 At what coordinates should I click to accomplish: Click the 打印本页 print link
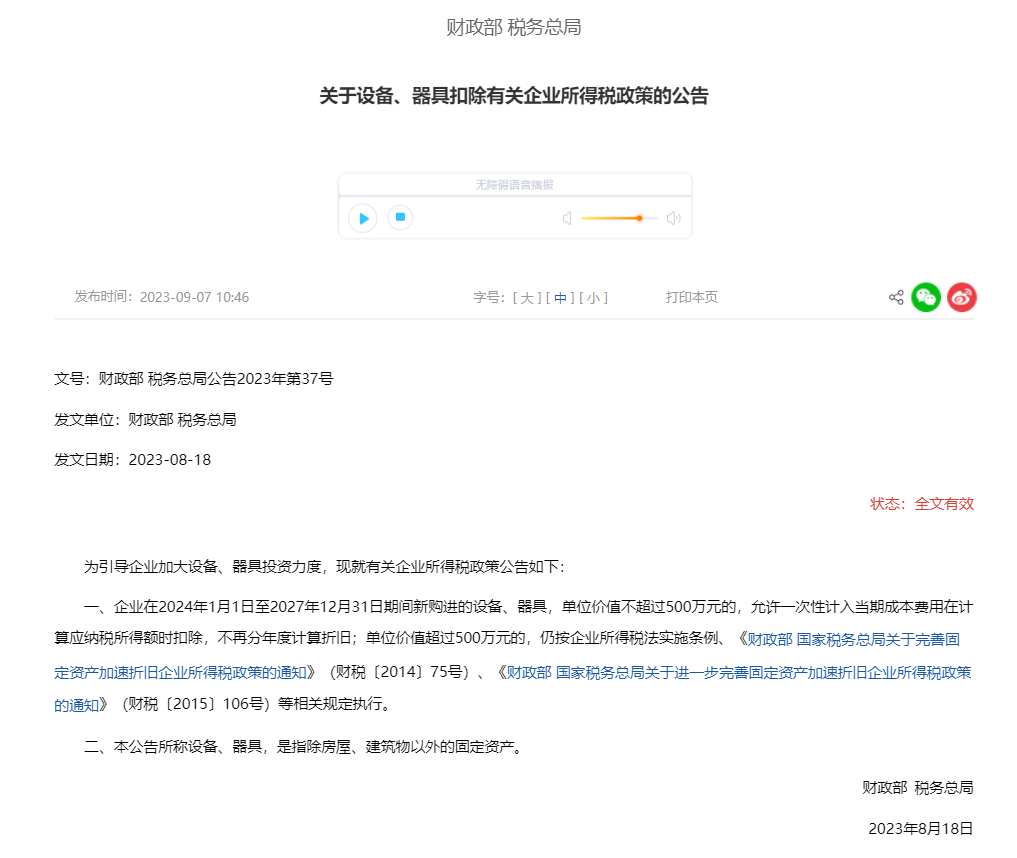[x=691, y=297]
